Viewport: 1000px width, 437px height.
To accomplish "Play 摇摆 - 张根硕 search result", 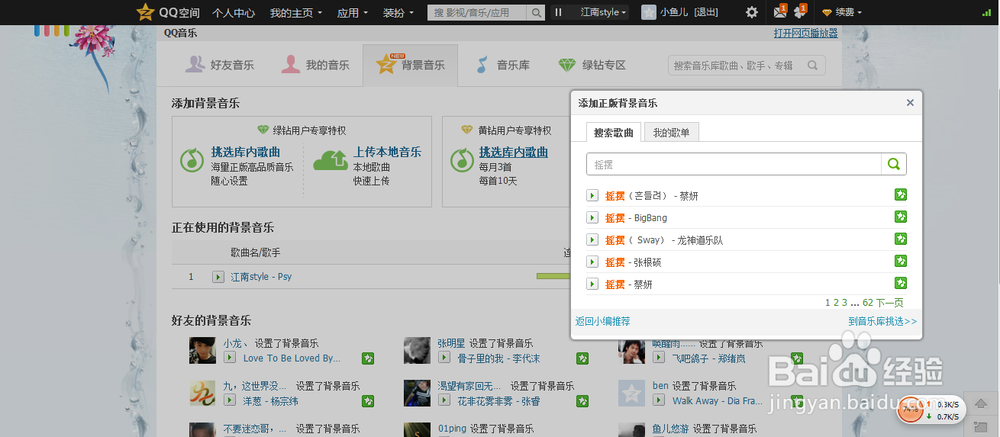I will [x=592, y=262].
